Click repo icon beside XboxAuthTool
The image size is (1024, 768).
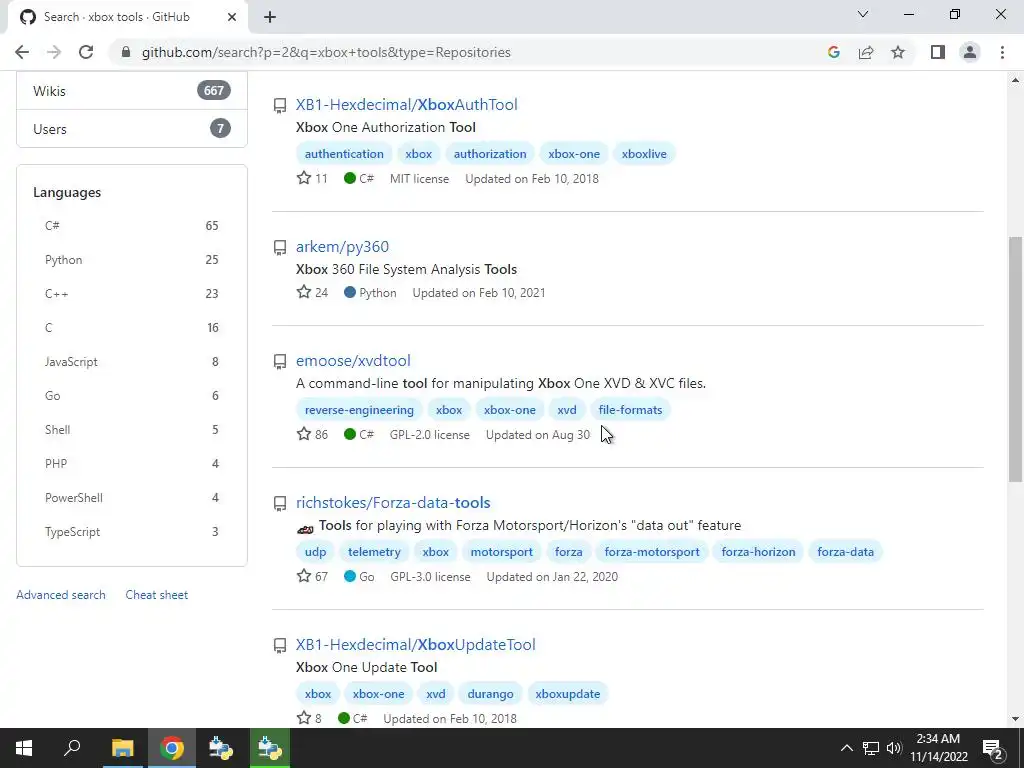280,105
